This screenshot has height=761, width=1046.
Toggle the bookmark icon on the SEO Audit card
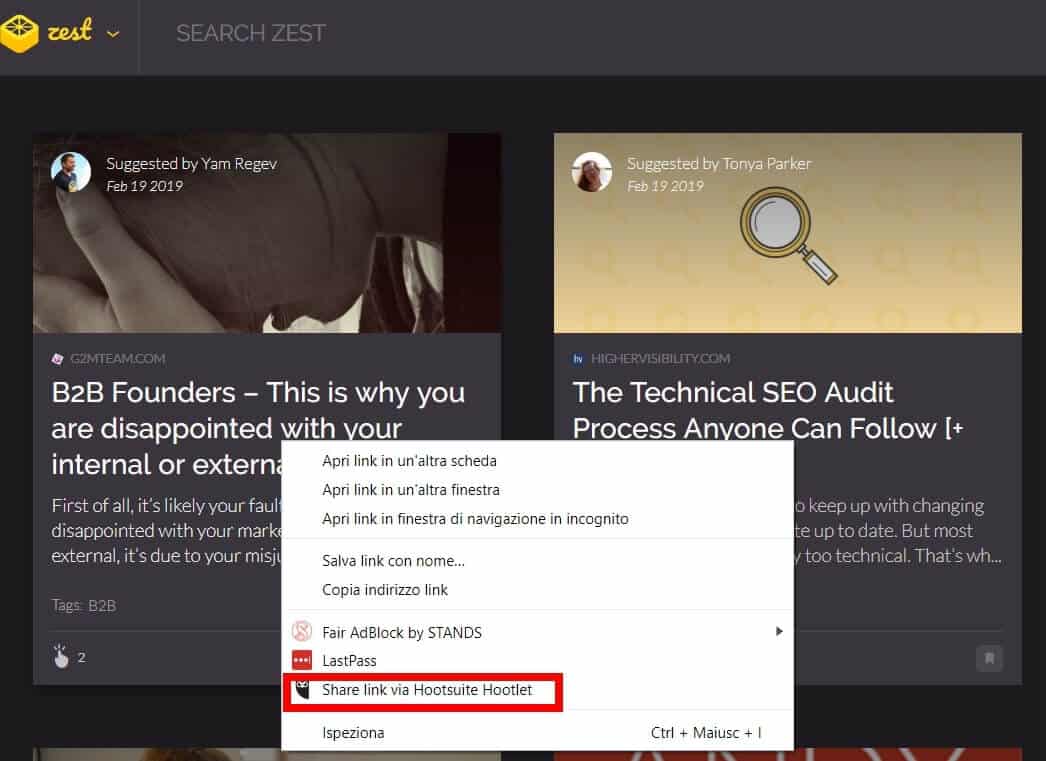coord(989,659)
